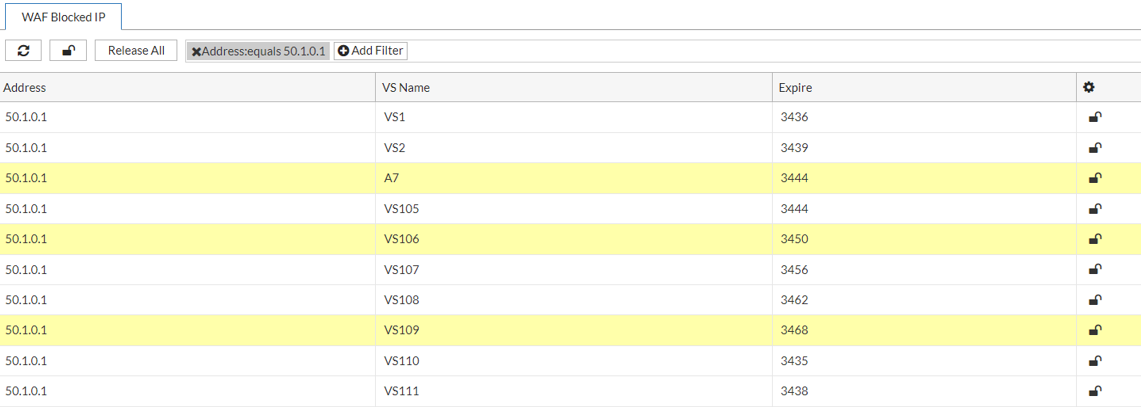Release the VS111 row lock icon
1141x407 pixels.
(x=1095, y=391)
